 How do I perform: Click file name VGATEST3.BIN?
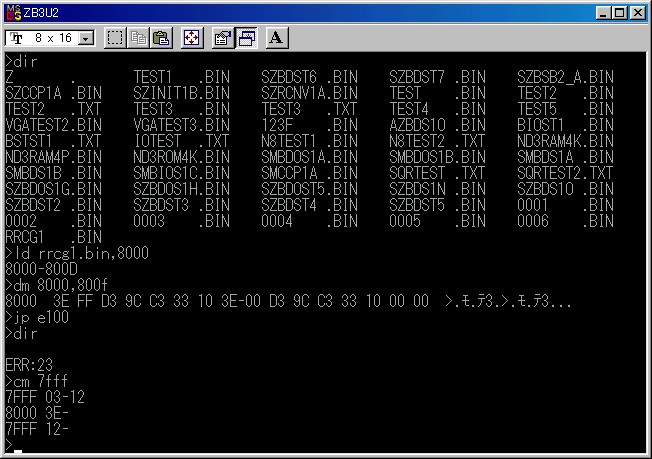182,125
